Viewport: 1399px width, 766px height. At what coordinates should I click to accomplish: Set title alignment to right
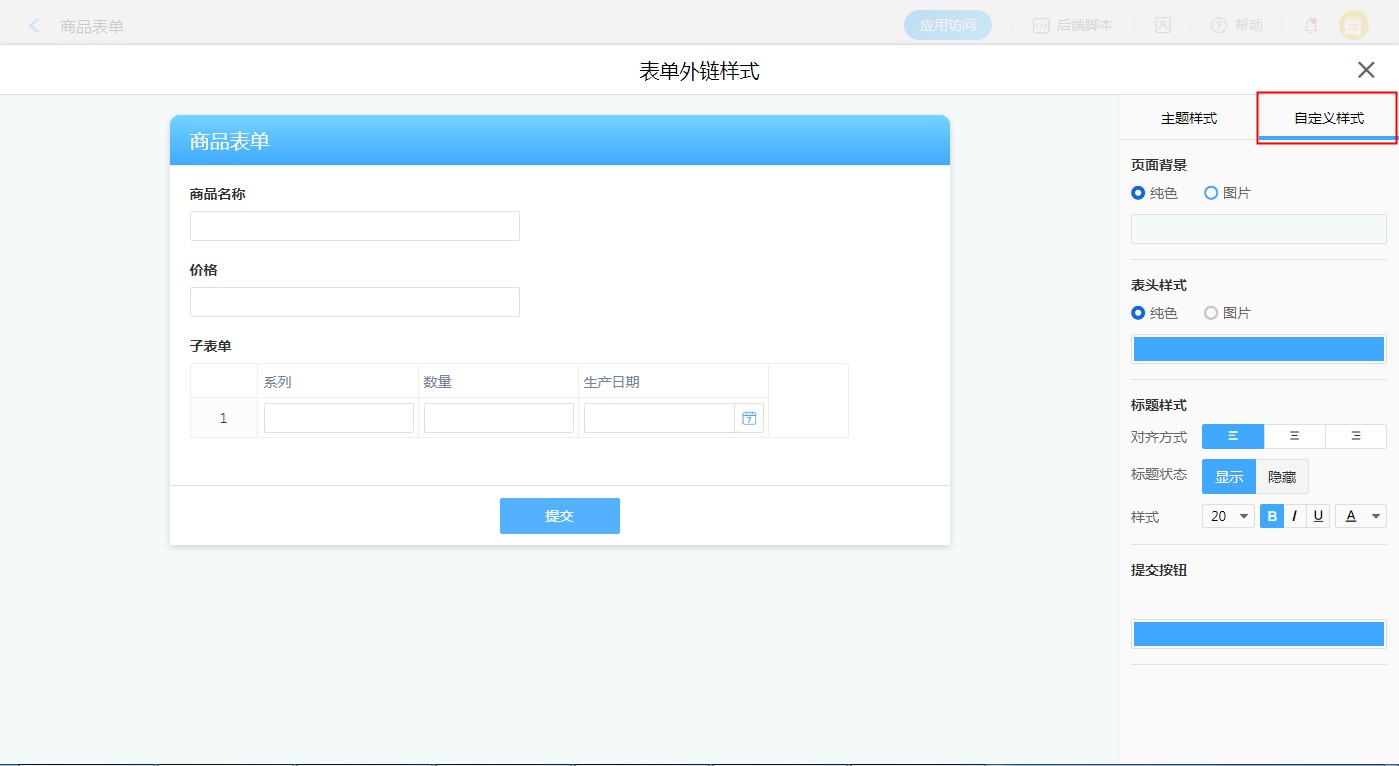click(1355, 436)
